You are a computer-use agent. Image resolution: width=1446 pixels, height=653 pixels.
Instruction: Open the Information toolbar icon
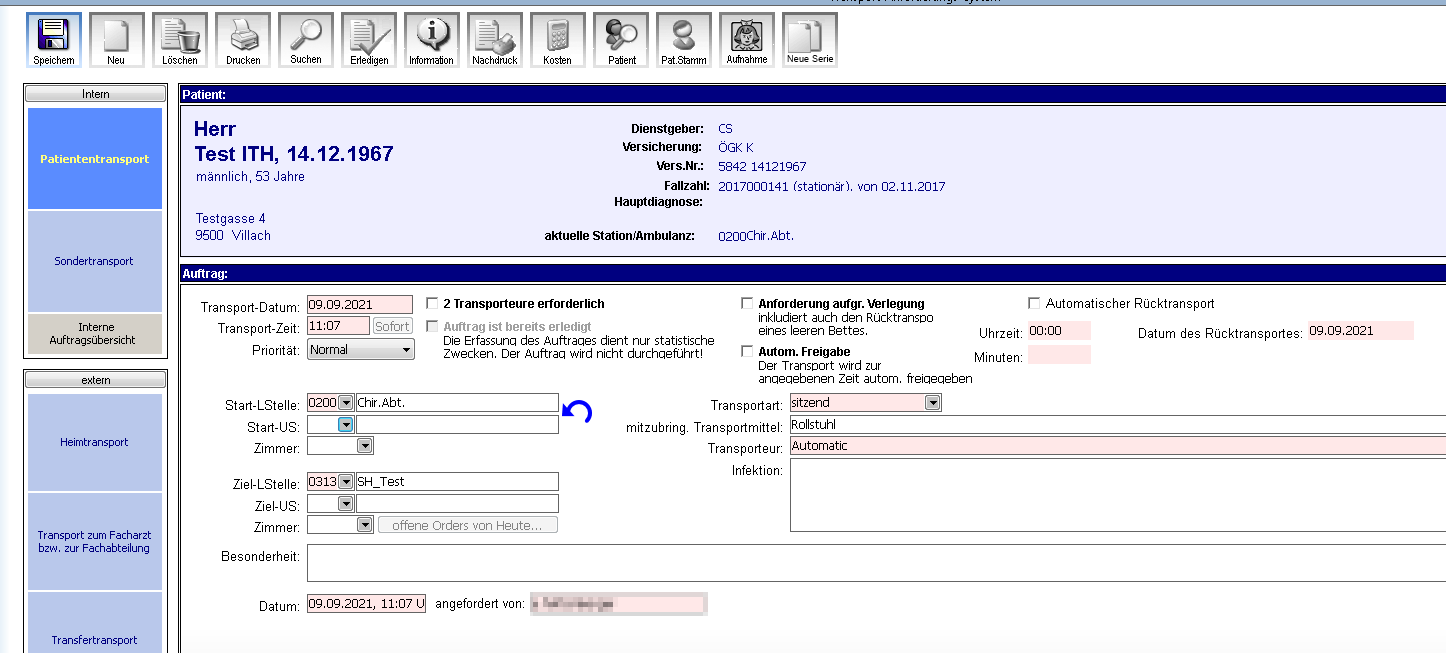[432, 40]
